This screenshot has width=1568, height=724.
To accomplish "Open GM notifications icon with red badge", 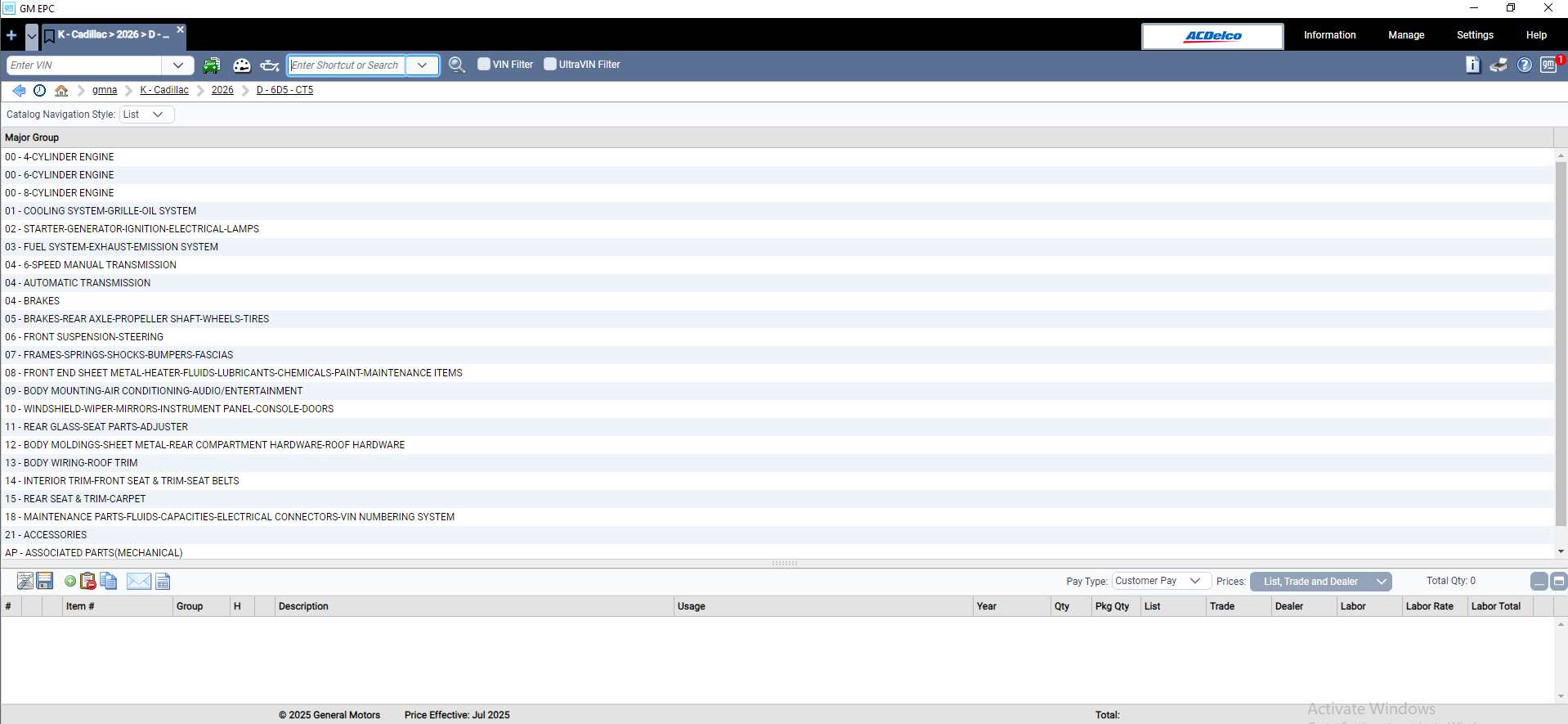I will tap(1550, 64).
